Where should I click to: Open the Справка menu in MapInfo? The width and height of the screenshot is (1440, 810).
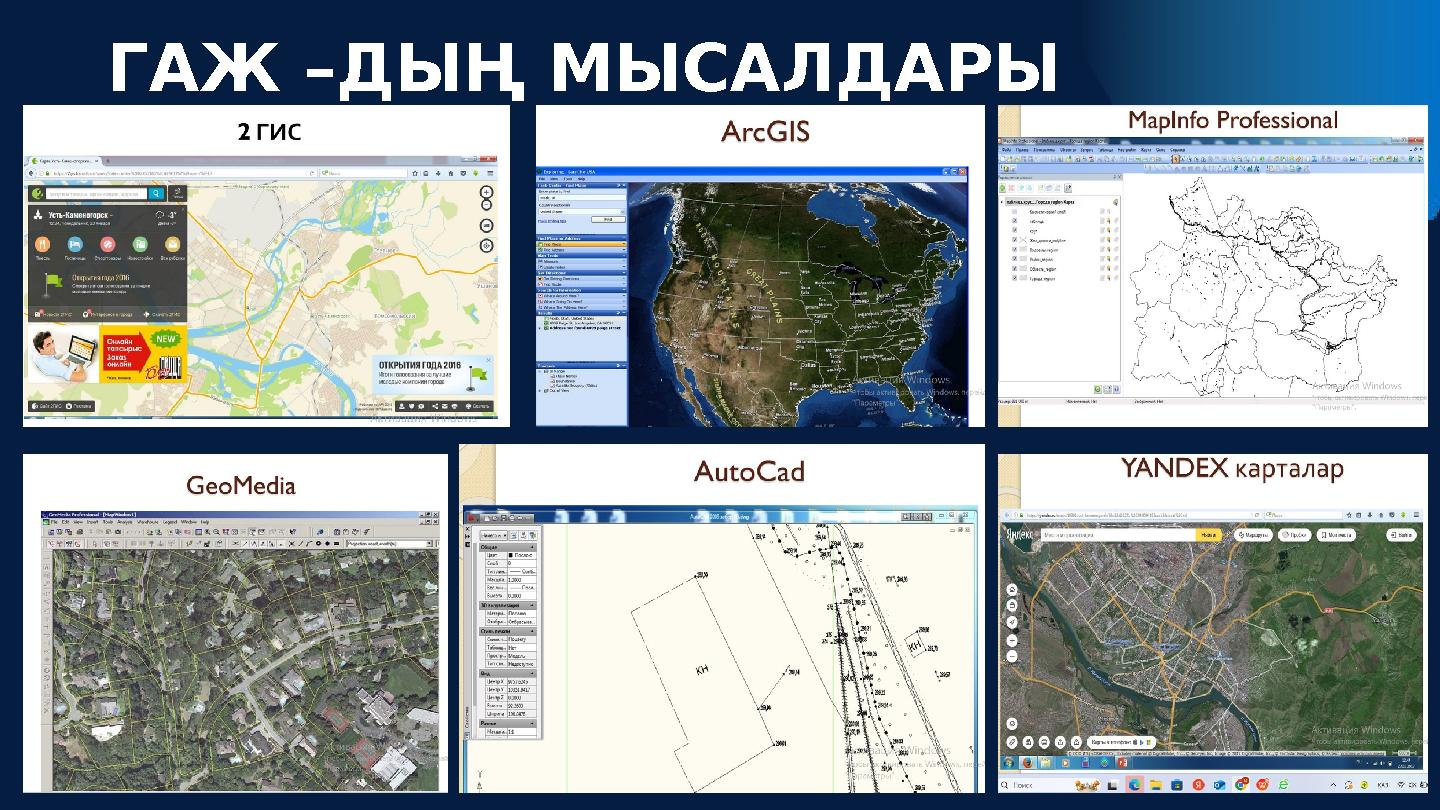click(x=1178, y=150)
